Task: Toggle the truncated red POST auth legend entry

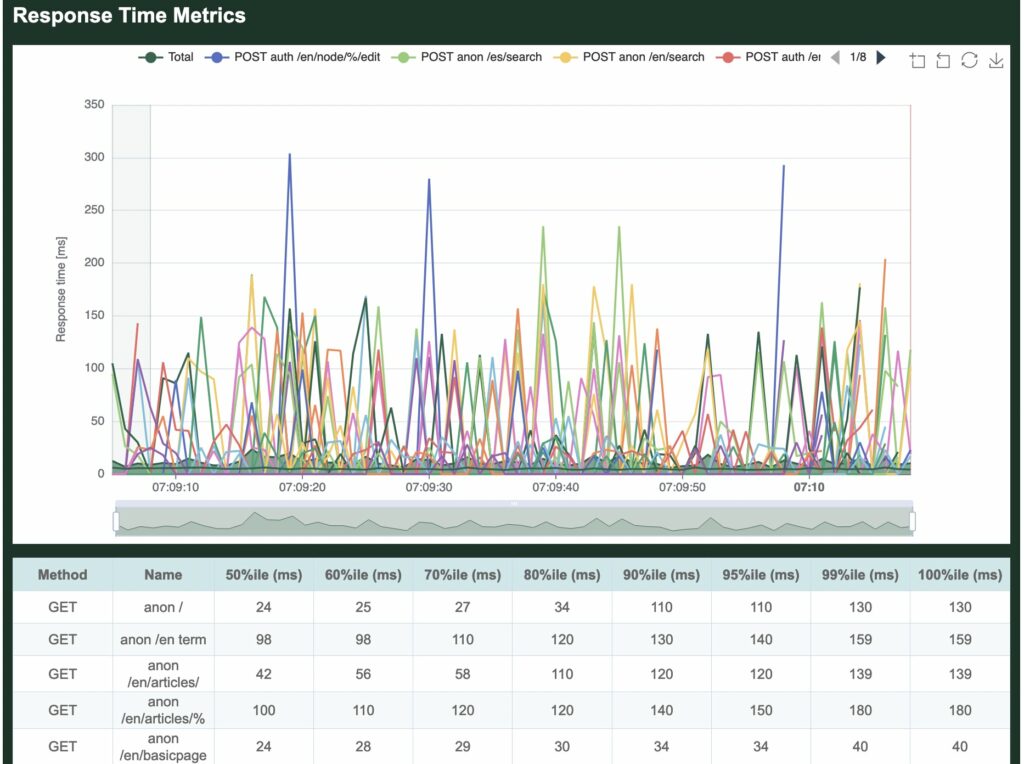Action: [x=768, y=57]
